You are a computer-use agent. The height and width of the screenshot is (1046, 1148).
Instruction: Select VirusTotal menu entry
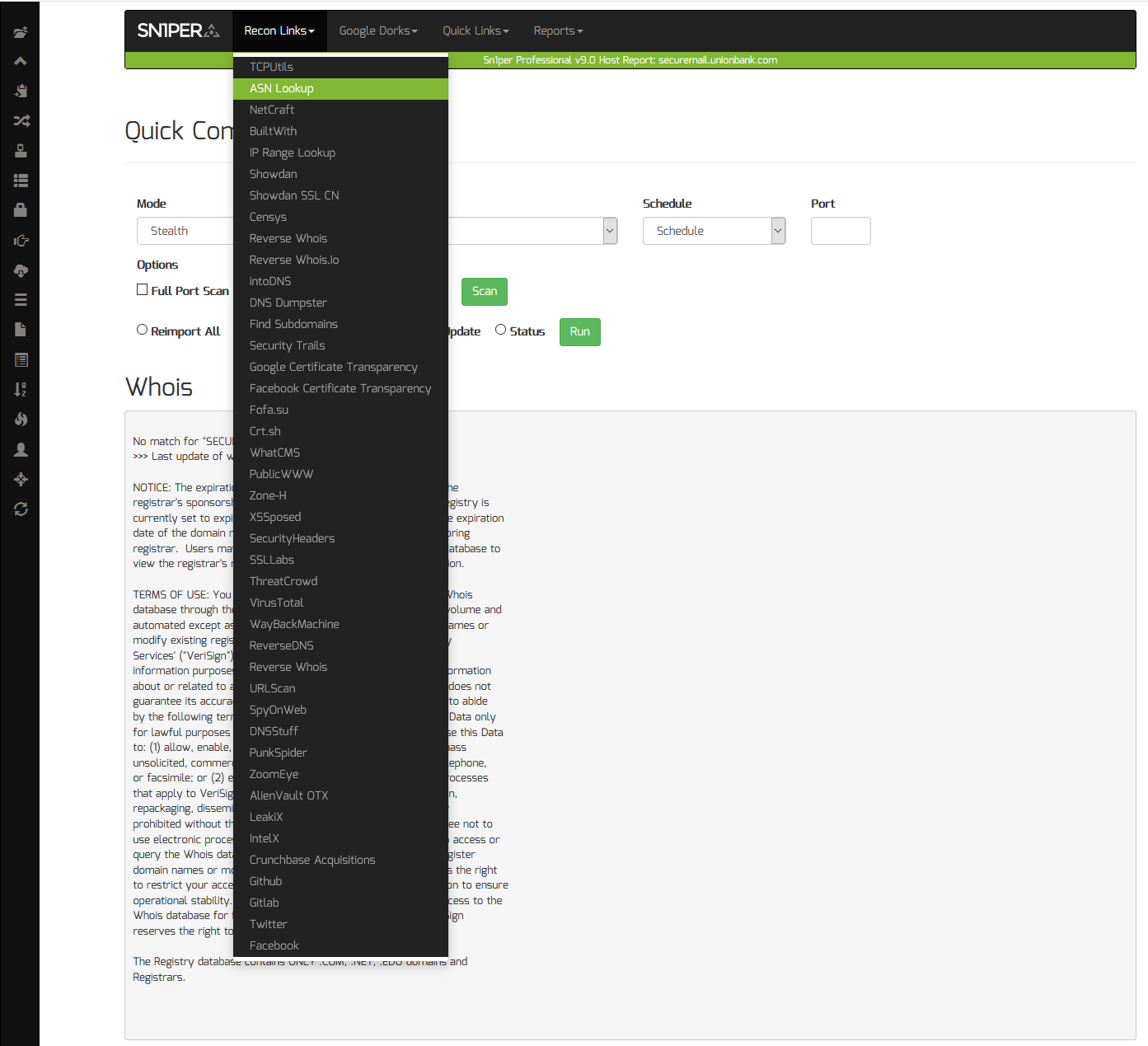click(x=340, y=603)
